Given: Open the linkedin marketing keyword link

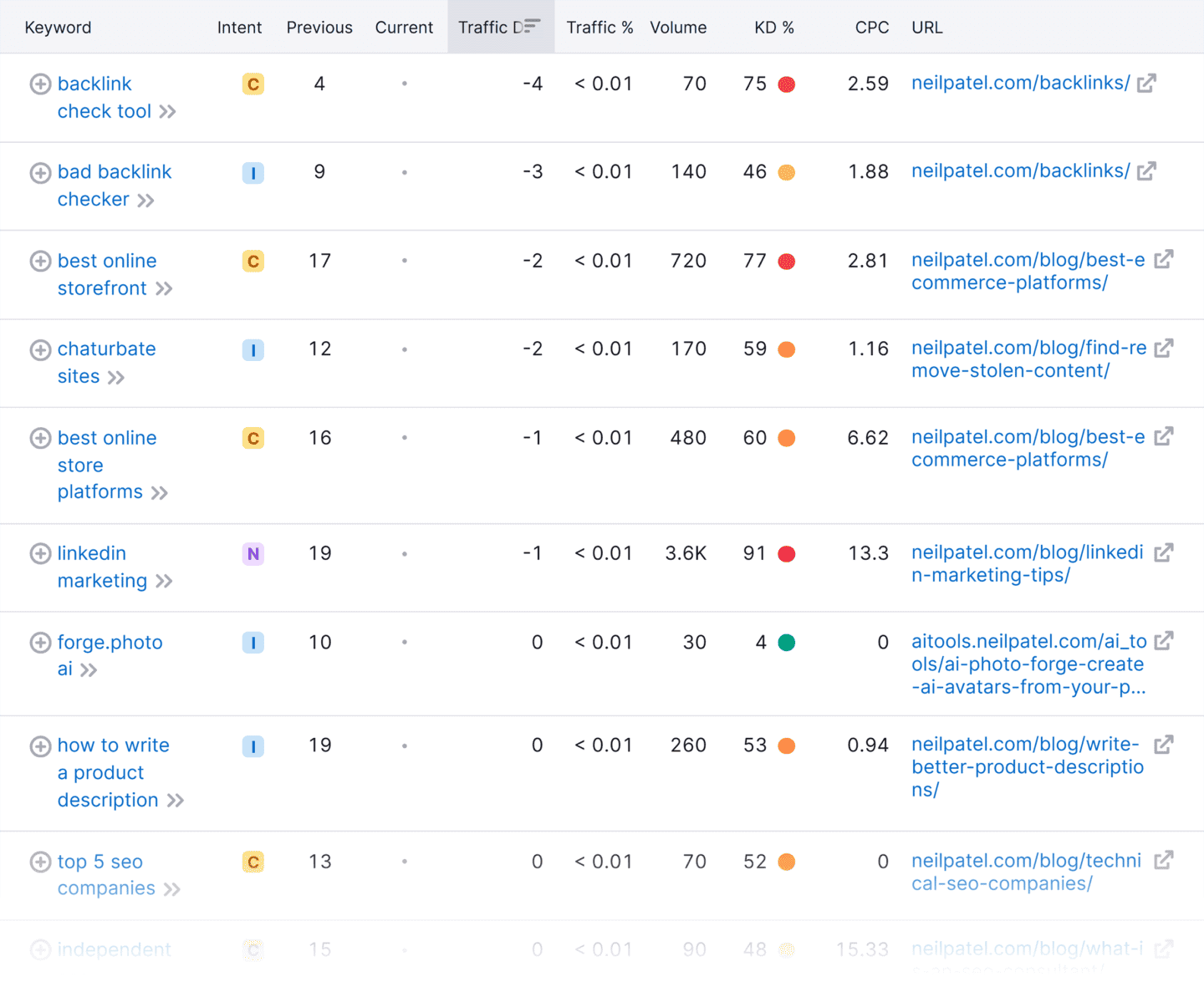Looking at the screenshot, I should click(x=102, y=567).
